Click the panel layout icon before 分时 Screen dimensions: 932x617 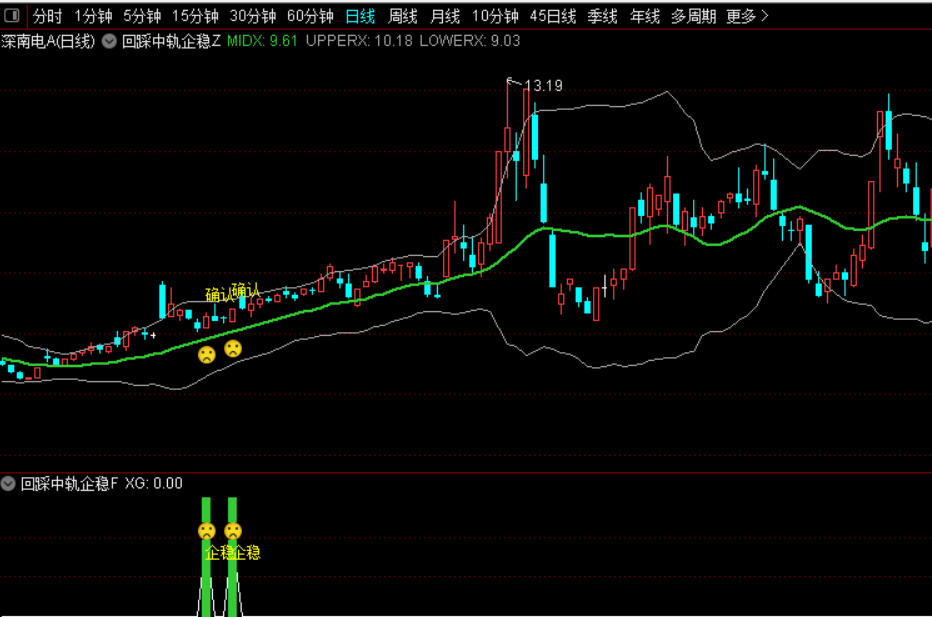11,15
